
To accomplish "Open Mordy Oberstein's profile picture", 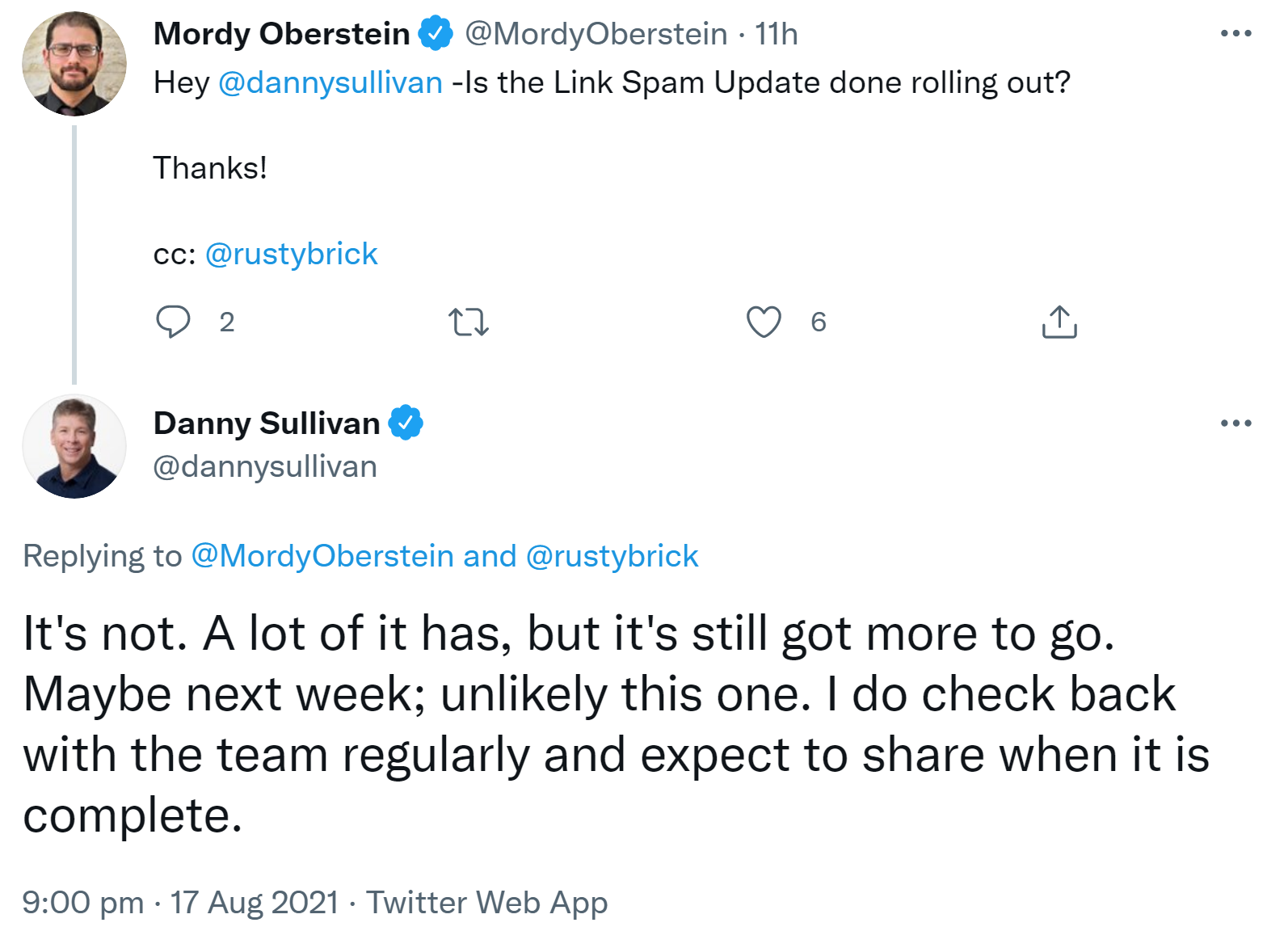I will tap(74, 64).
